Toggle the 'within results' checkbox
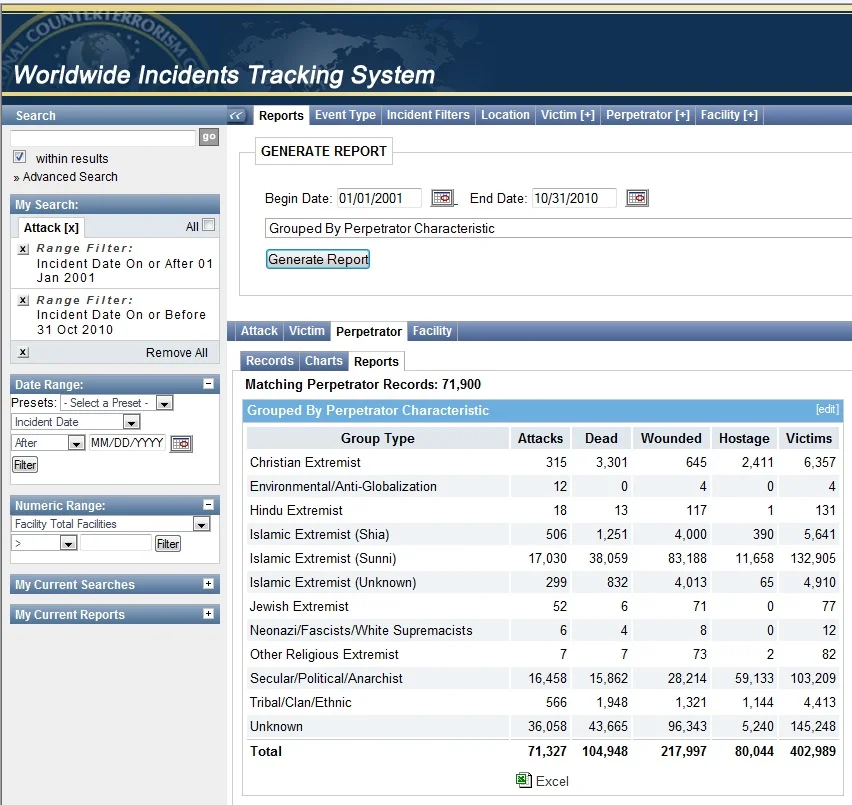The height and width of the screenshot is (805, 852). pos(20,158)
